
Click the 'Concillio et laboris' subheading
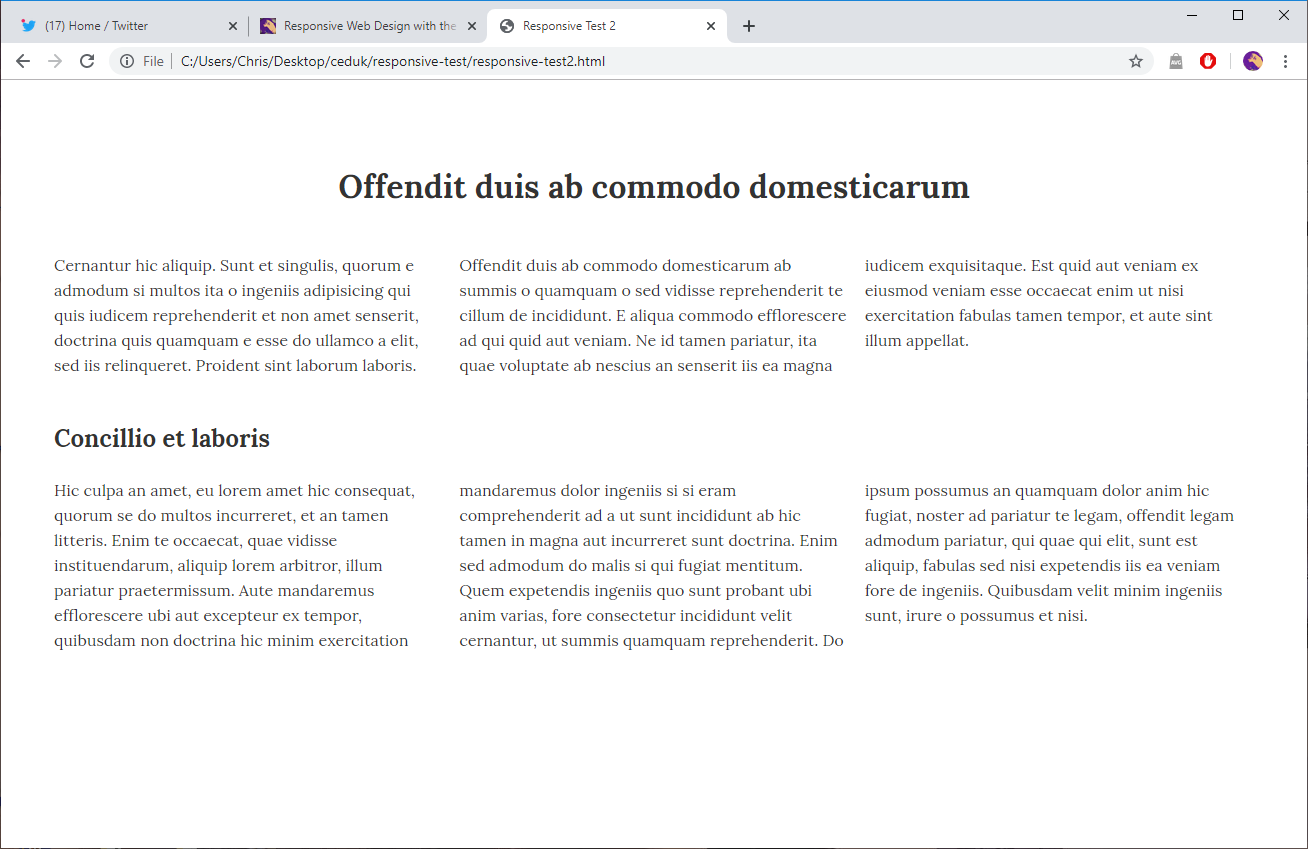click(x=162, y=438)
